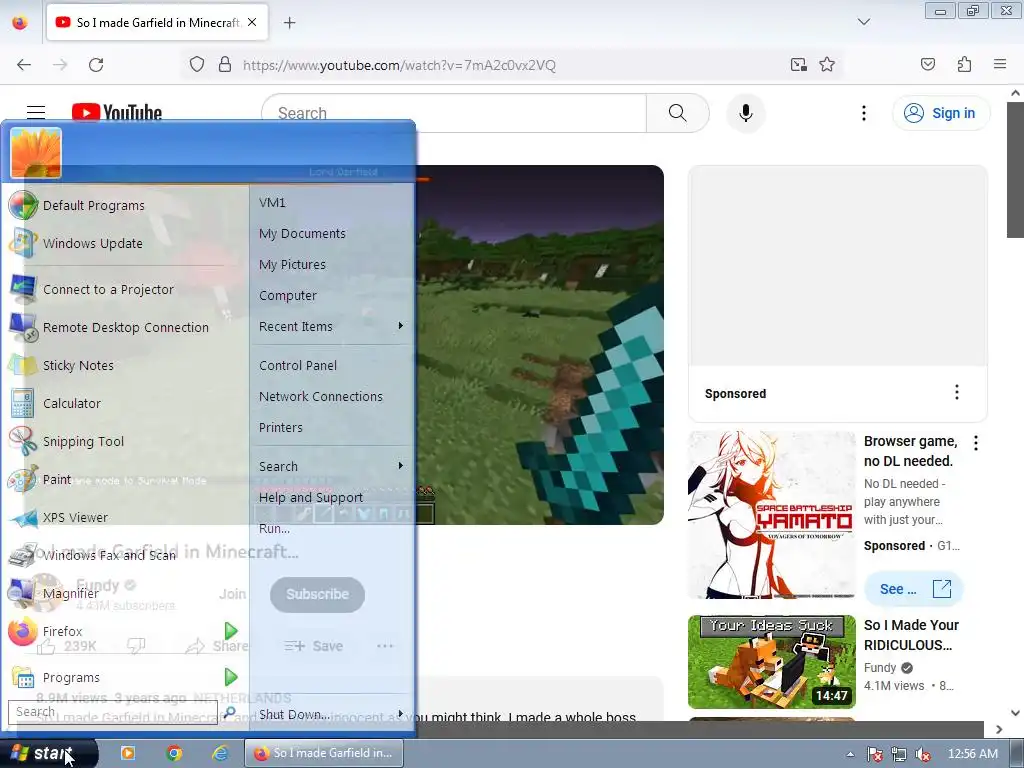Click the Start button
The width and height of the screenshot is (1024, 768).
48,753
